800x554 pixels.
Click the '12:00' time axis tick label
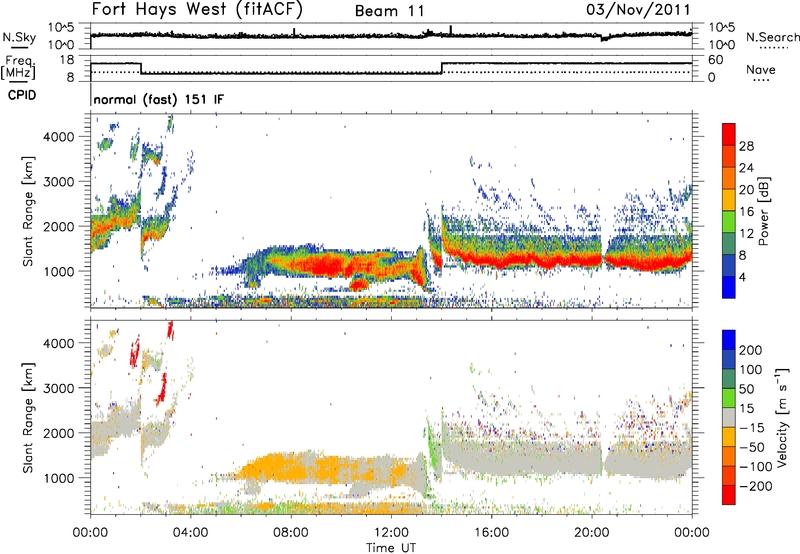pos(391,533)
